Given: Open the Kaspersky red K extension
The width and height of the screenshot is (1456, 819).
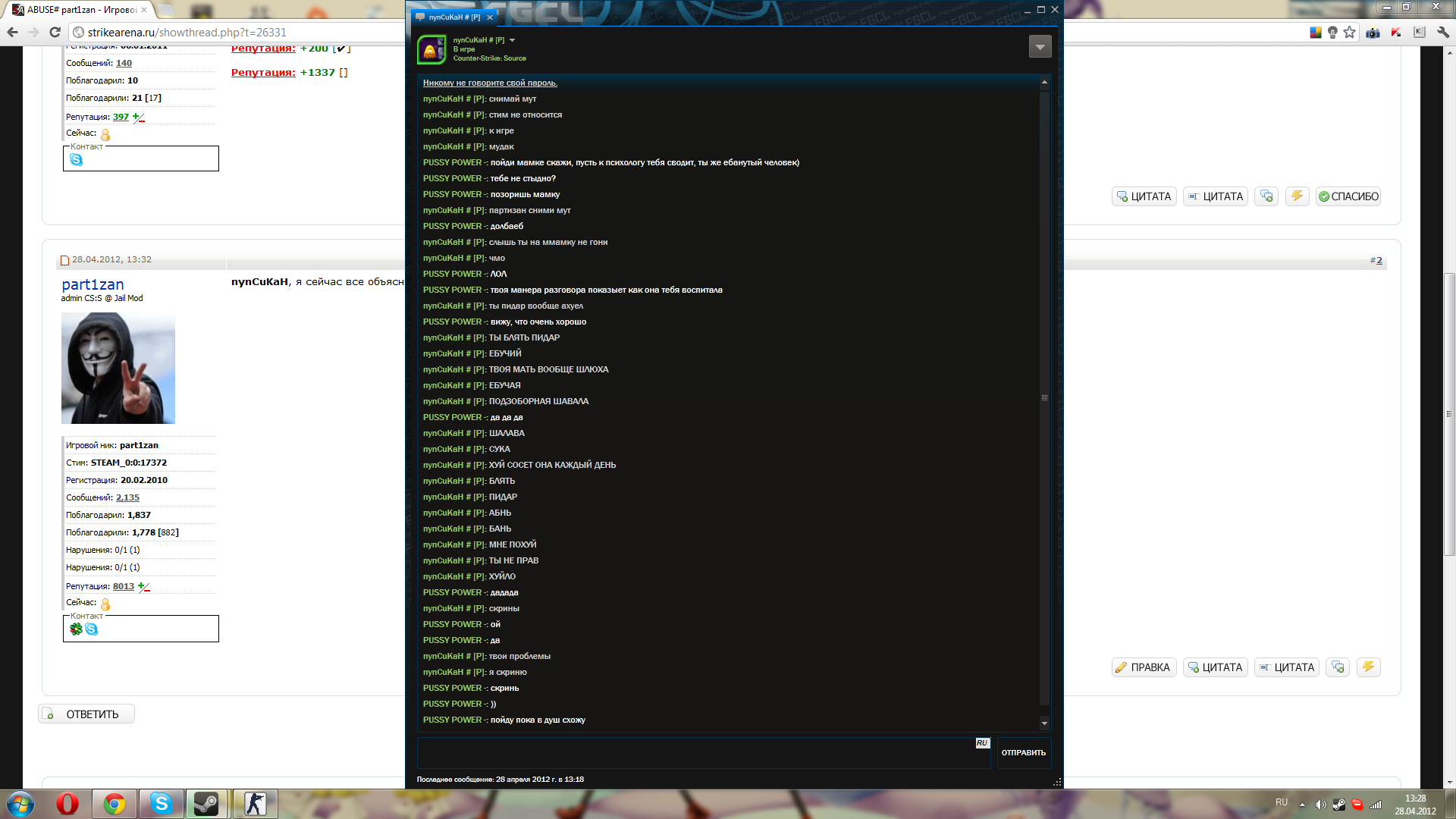Looking at the screenshot, I should click(1396, 32).
